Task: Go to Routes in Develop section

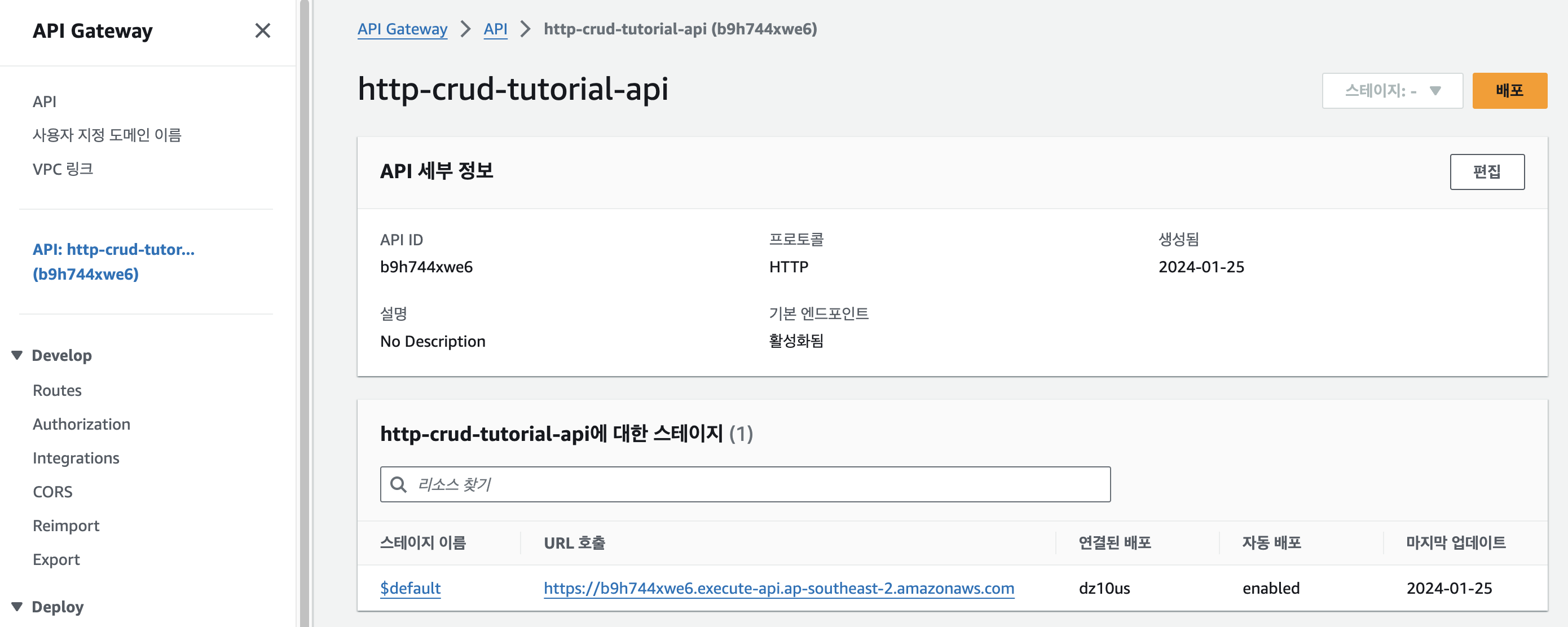Action: 57,390
